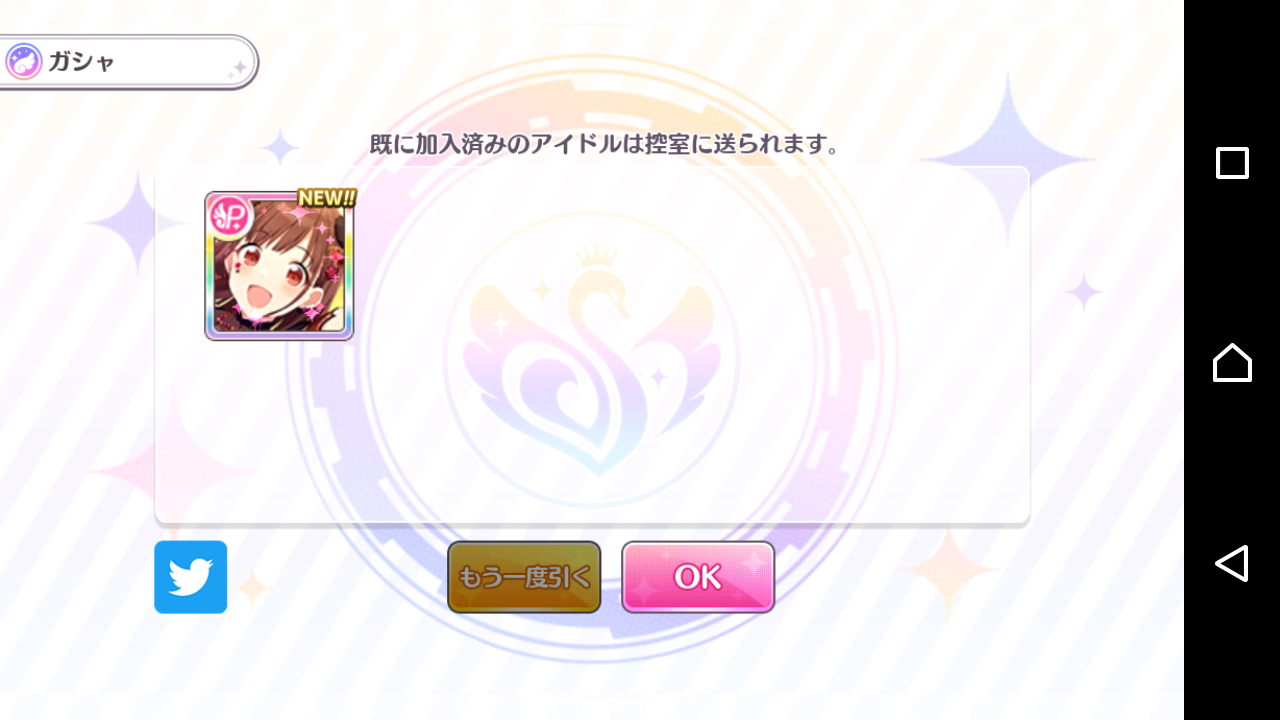1280x720 pixels.
Task: Tap the もう一度引く draw-again button
Action: point(524,577)
